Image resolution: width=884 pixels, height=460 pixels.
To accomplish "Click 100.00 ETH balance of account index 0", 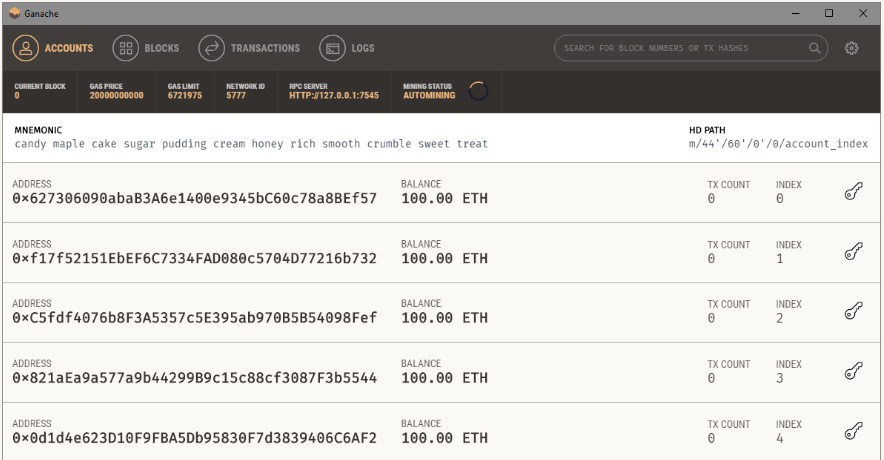I will coord(444,198).
